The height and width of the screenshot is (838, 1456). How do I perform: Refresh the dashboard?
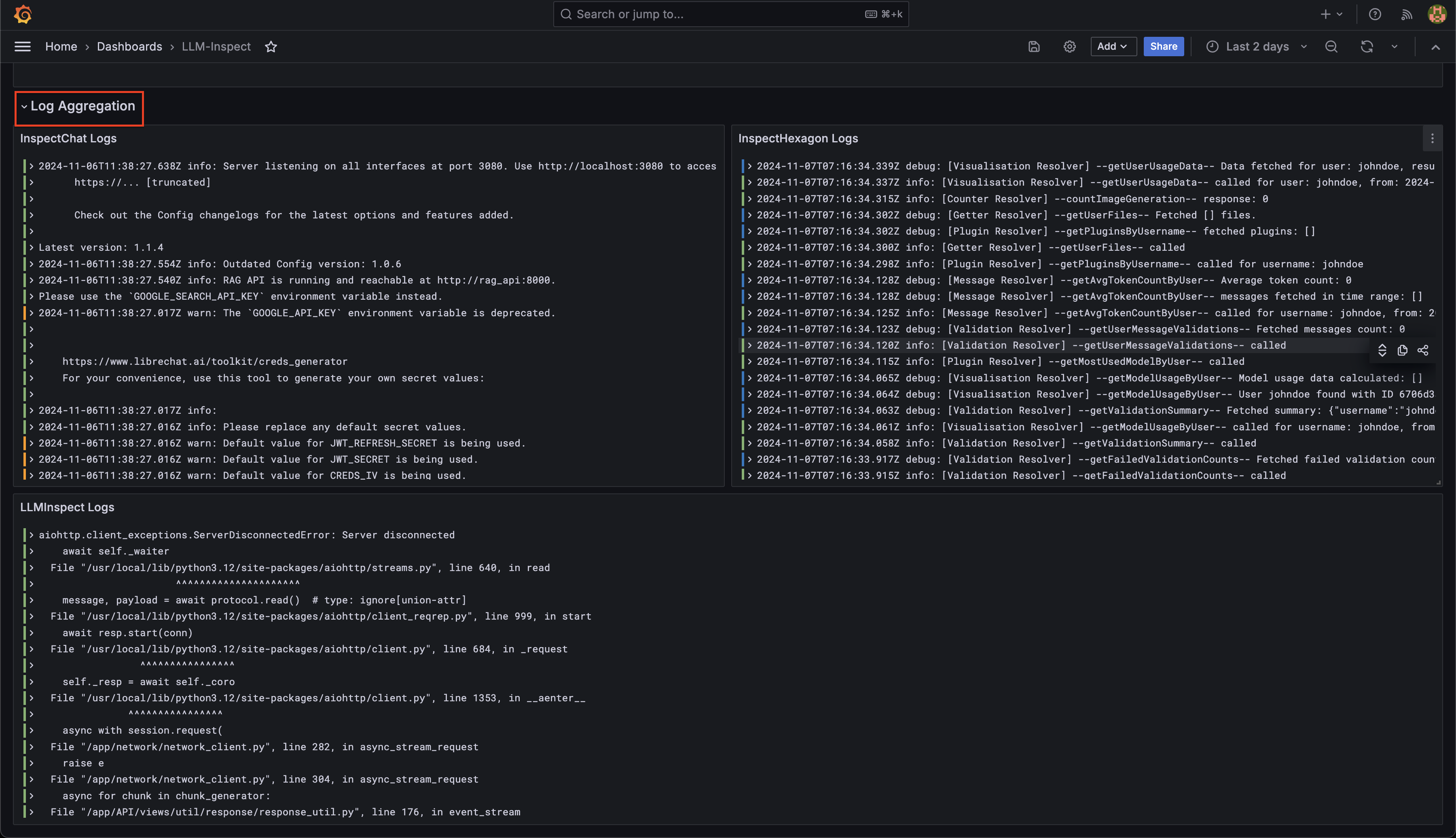(x=1367, y=47)
